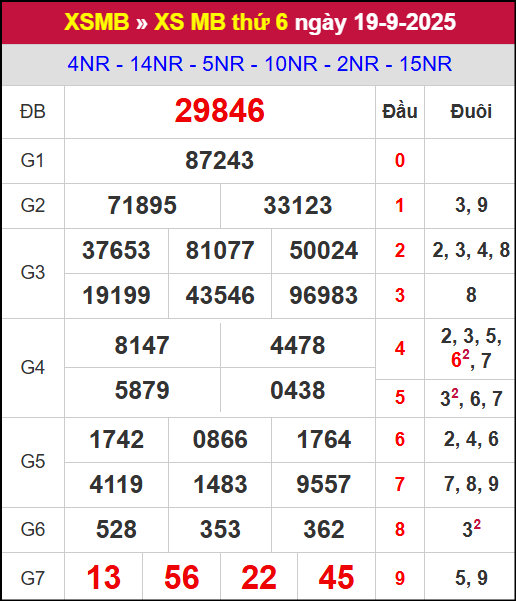
Task: Click G3 number 96983
Action: 324,295
